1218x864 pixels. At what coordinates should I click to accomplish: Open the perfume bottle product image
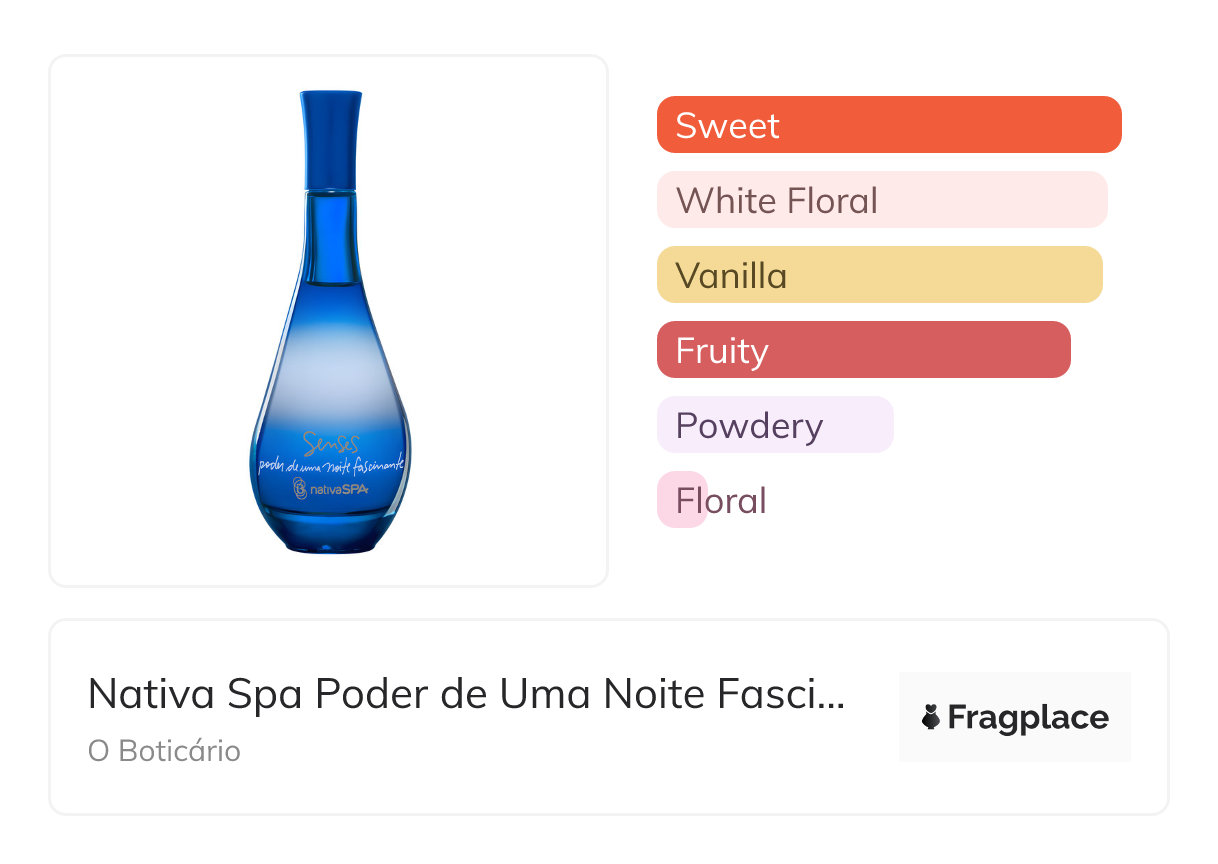click(x=329, y=321)
